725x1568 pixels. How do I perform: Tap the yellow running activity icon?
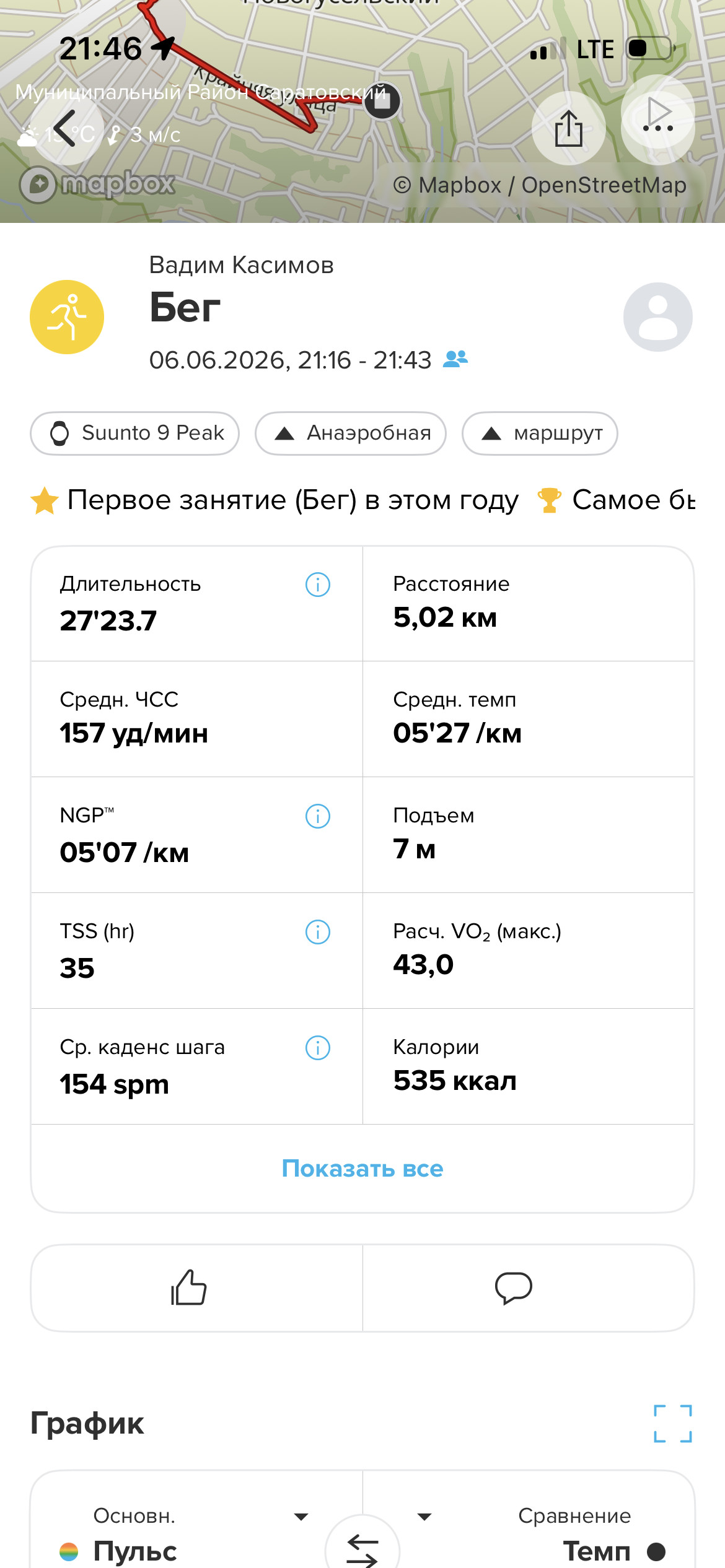click(x=67, y=317)
